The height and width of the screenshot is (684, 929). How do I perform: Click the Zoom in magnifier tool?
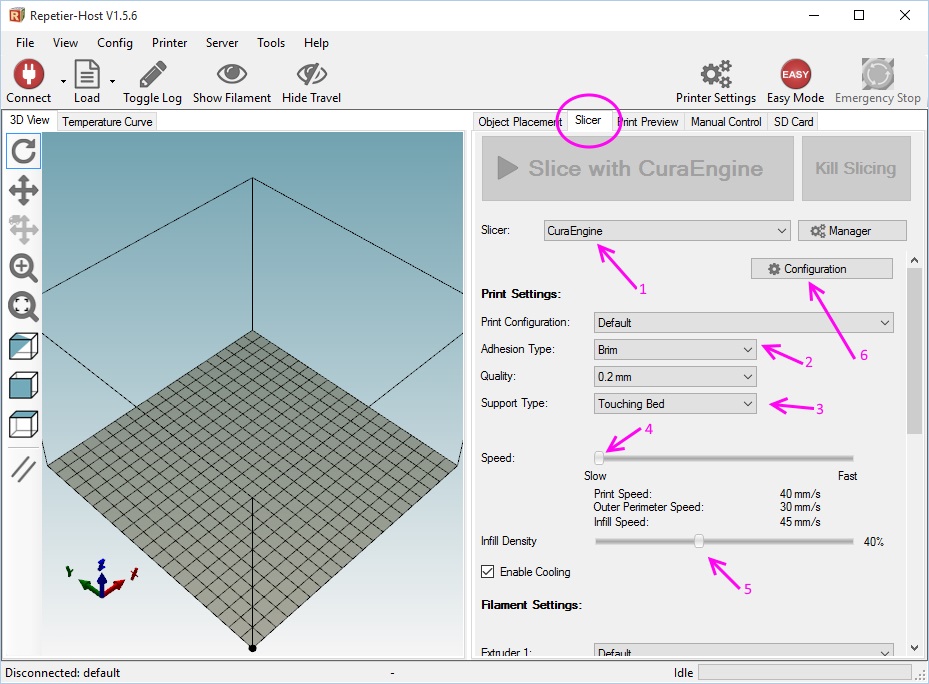tap(24, 268)
